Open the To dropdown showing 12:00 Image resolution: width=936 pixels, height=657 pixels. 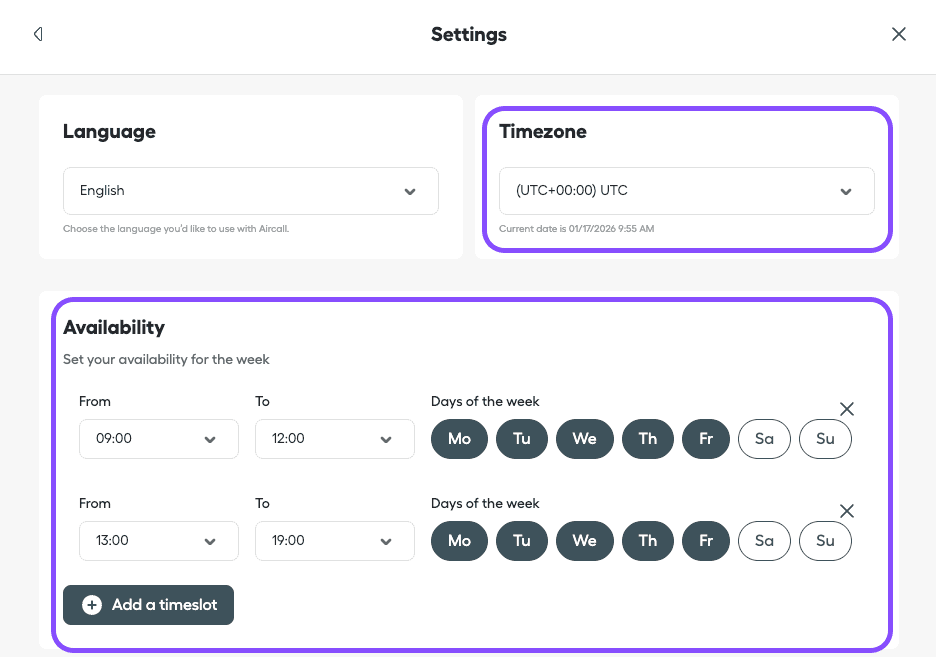[x=334, y=438]
